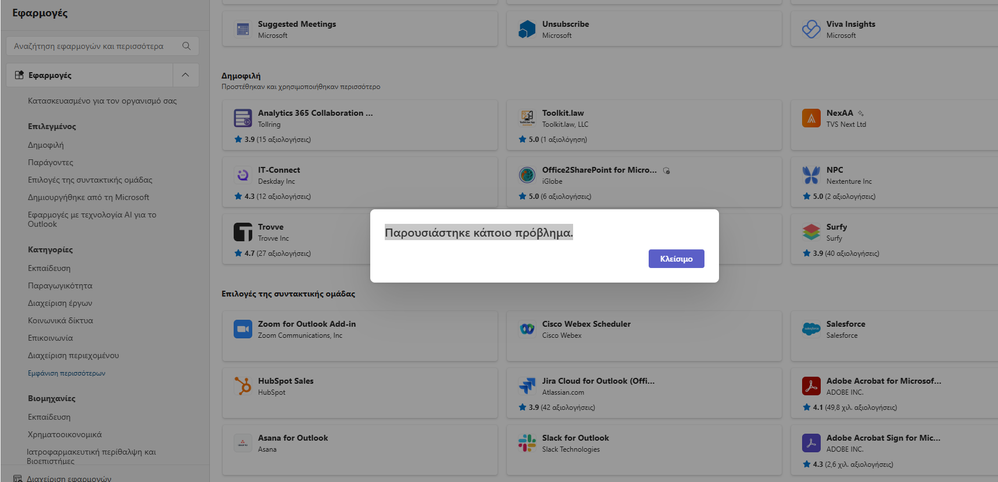Screen dimensions: 998x482
Task: Select Ιατροφαρμακευτική περίθαλψη και Βιοεπιστήμες
Action: [91, 457]
